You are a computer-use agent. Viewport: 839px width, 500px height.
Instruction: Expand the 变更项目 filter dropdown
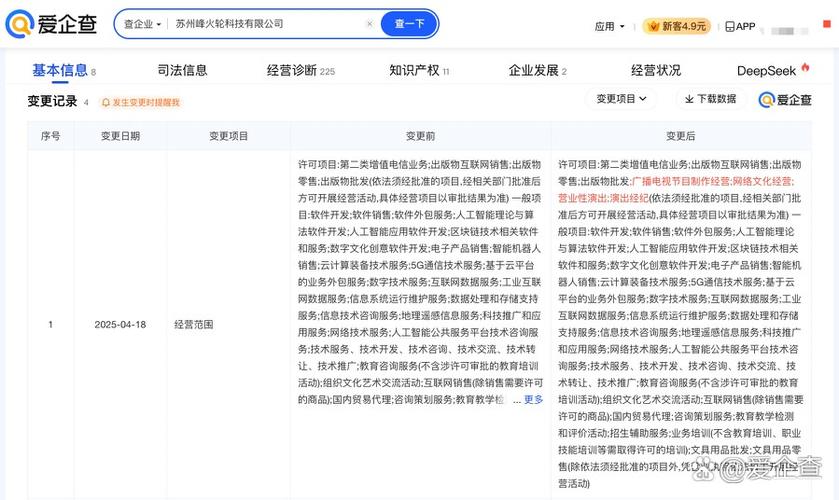(x=621, y=99)
